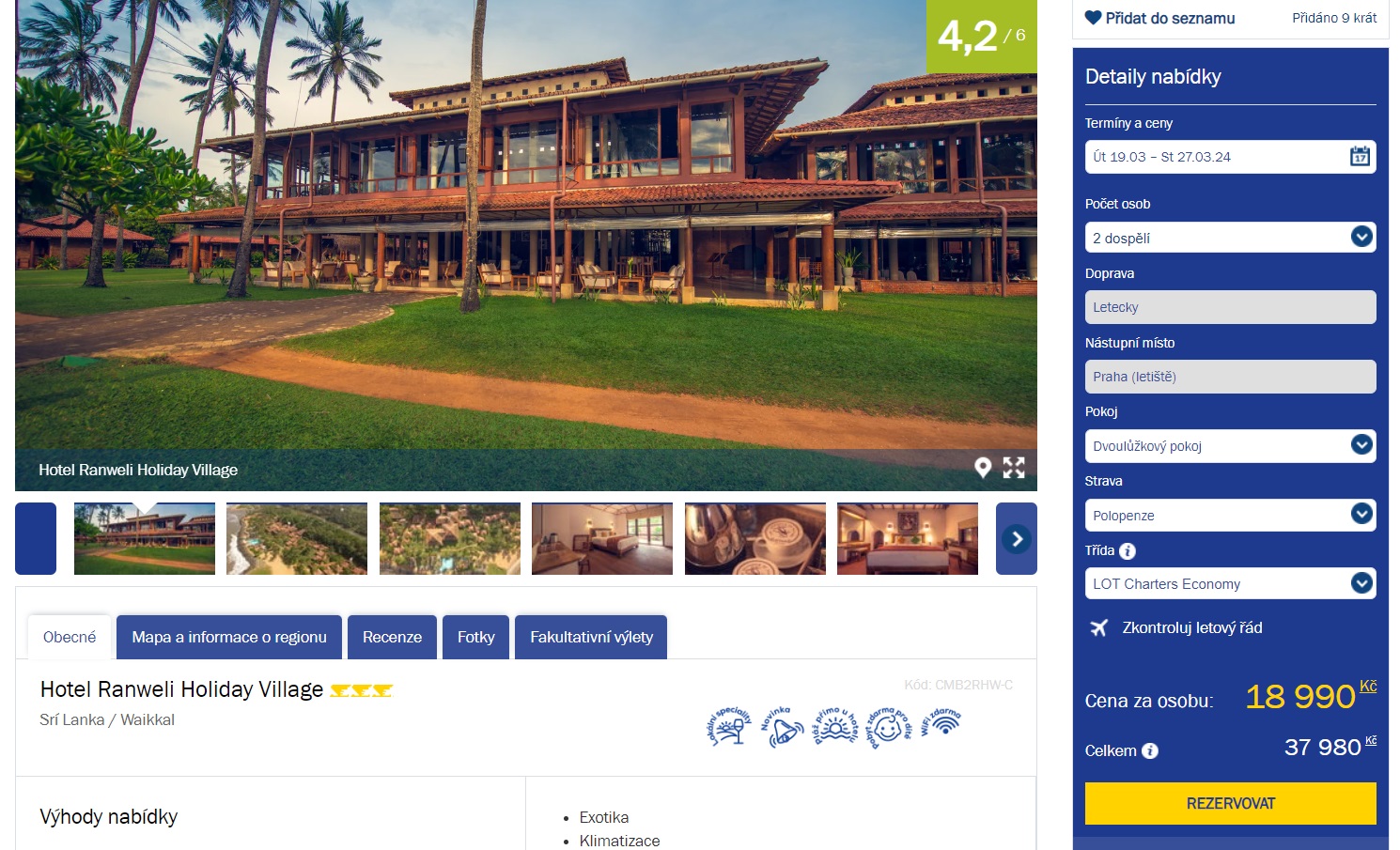Select the aerial beach view thumbnail

pyautogui.click(x=297, y=539)
